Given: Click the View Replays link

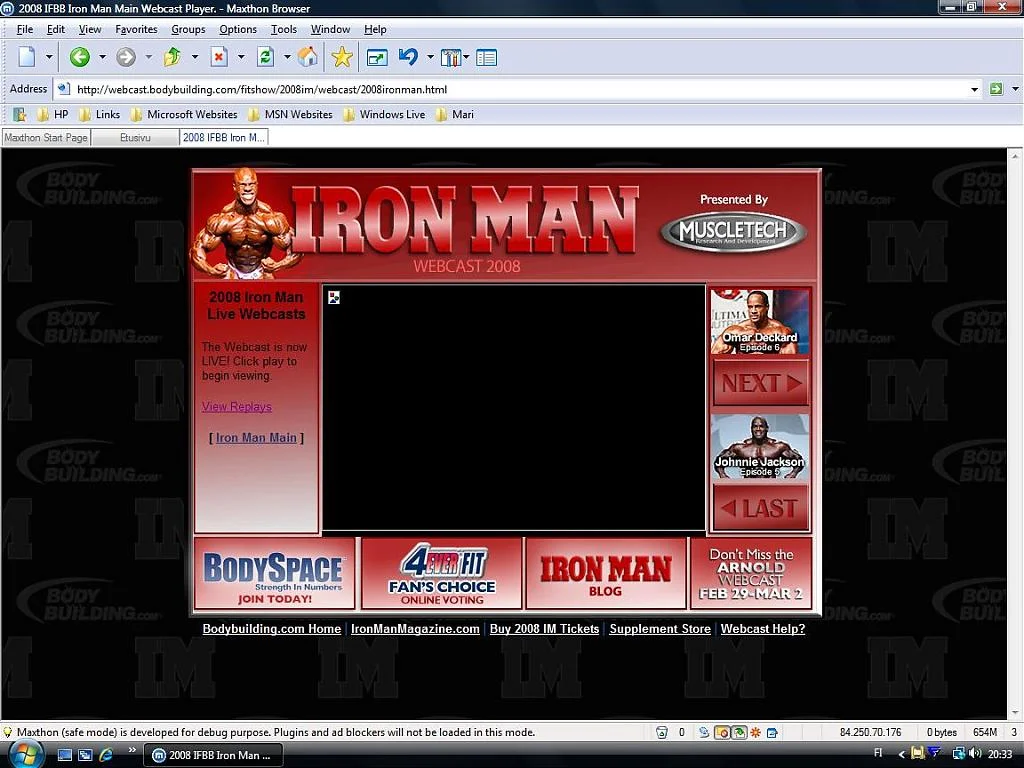Looking at the screenshot, I should tap(237, 406).
